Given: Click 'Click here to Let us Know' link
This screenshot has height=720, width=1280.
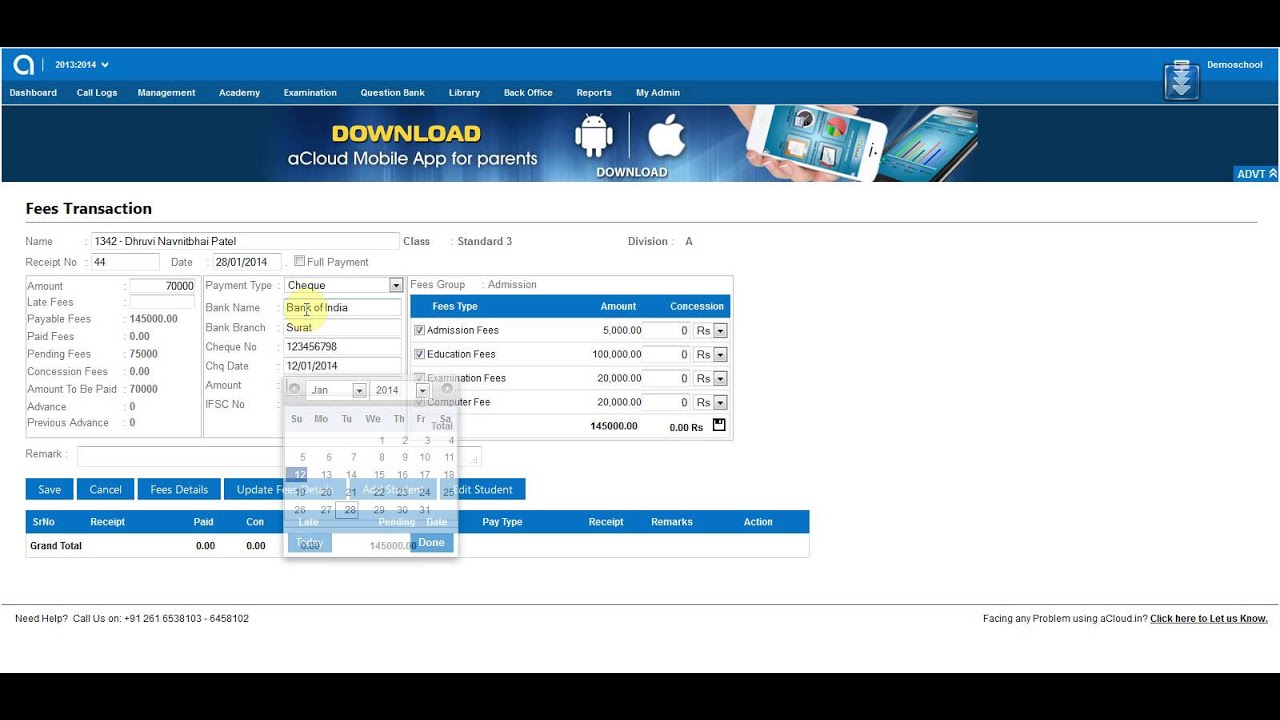Looking at the screenshot, I should 1209,619.
